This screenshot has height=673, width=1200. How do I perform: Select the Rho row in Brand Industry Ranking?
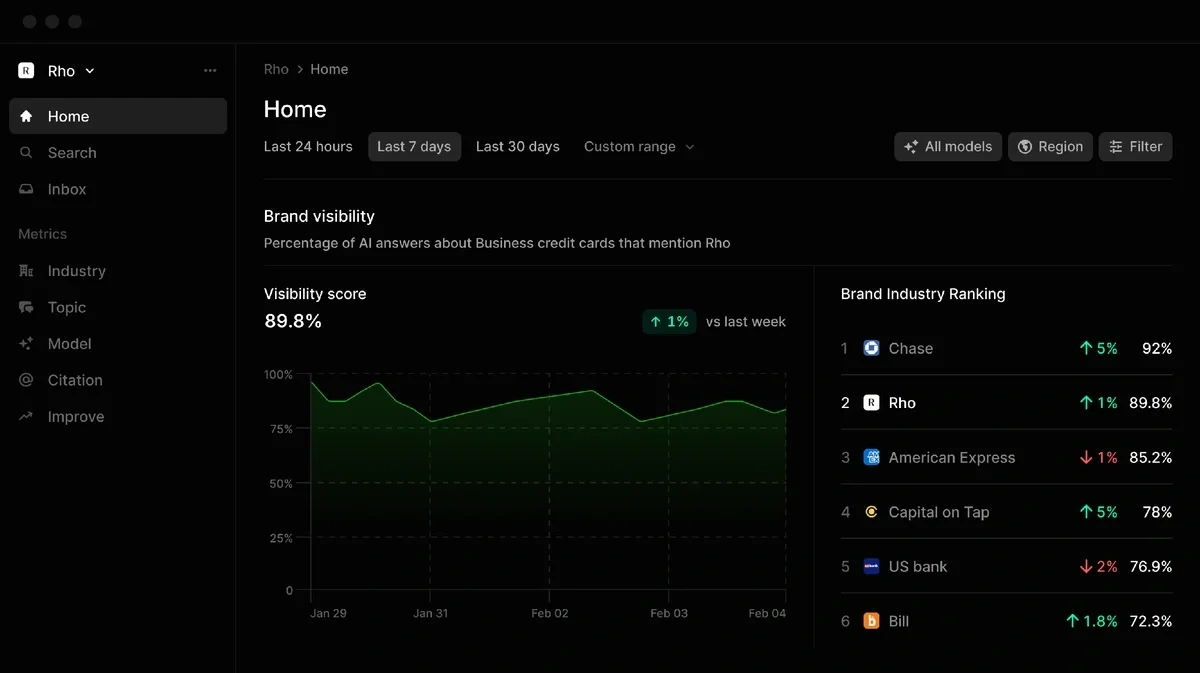coord(1005,402)
